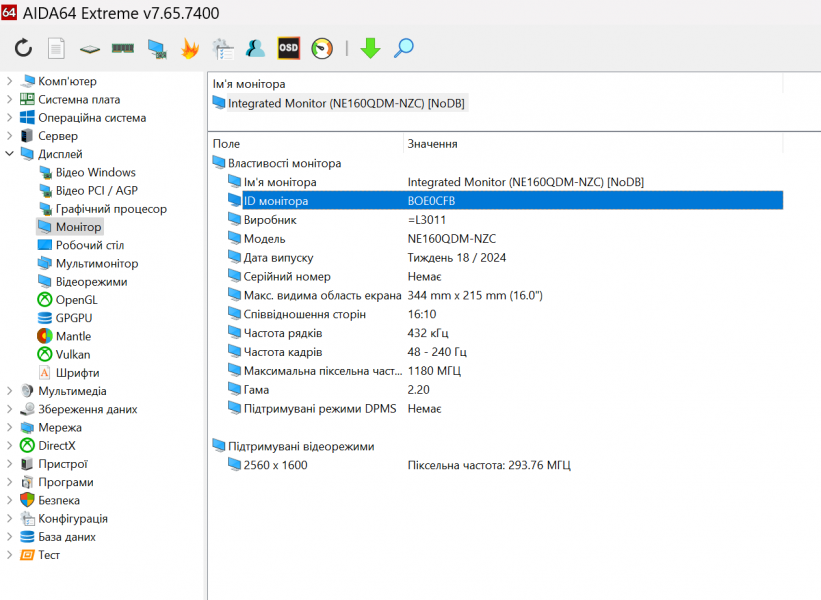Click the Безпека shield icon
The height and width of the screenshot is (600, 821).
27,501
